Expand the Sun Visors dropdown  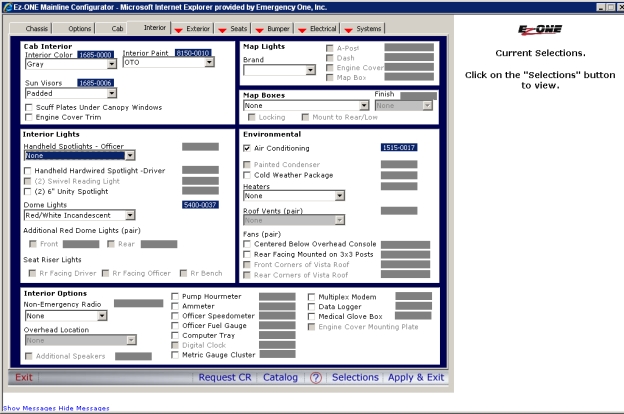click(x=112, y=93)
